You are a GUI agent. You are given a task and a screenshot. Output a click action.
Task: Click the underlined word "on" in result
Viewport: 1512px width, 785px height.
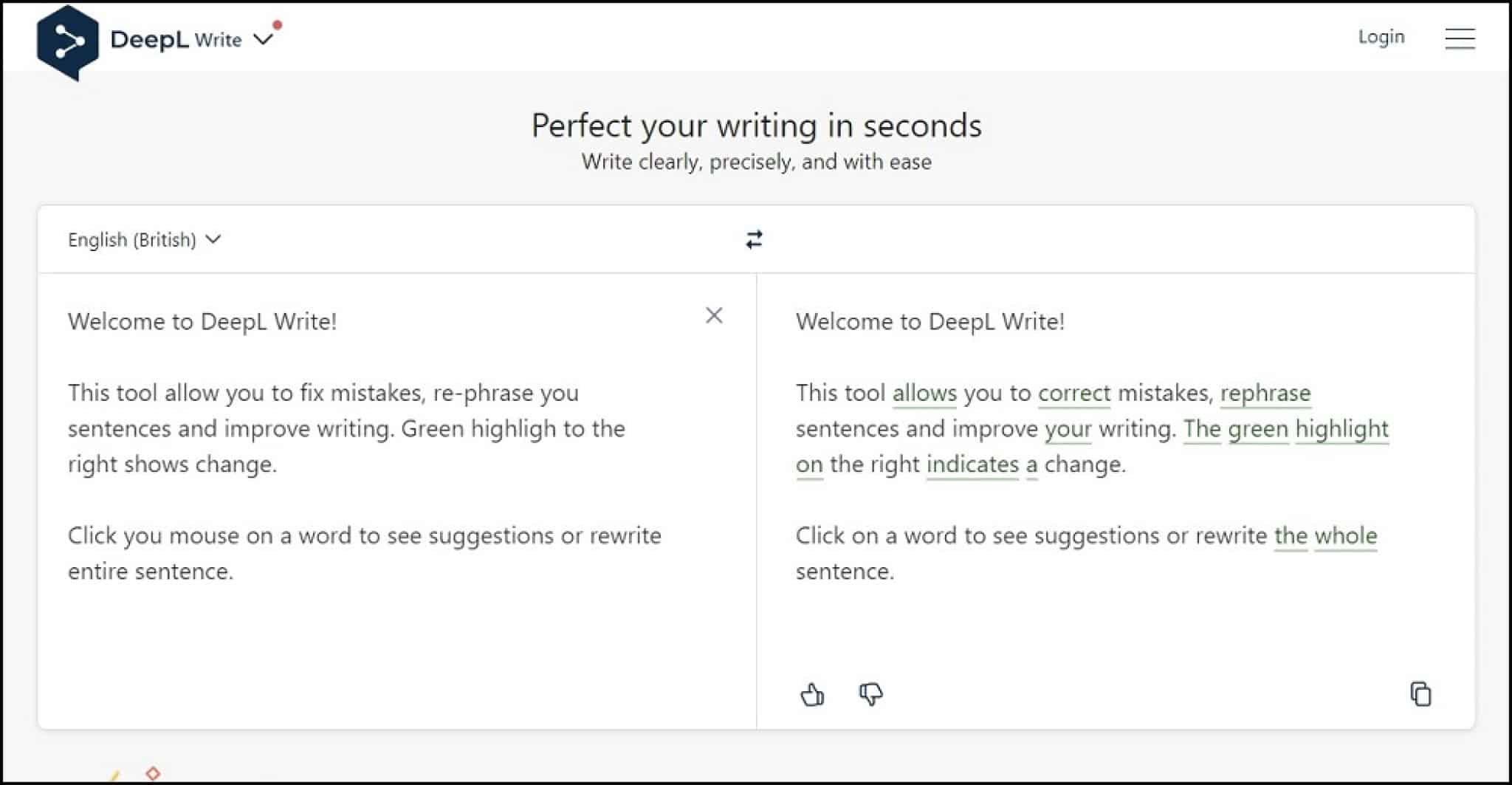809,465
